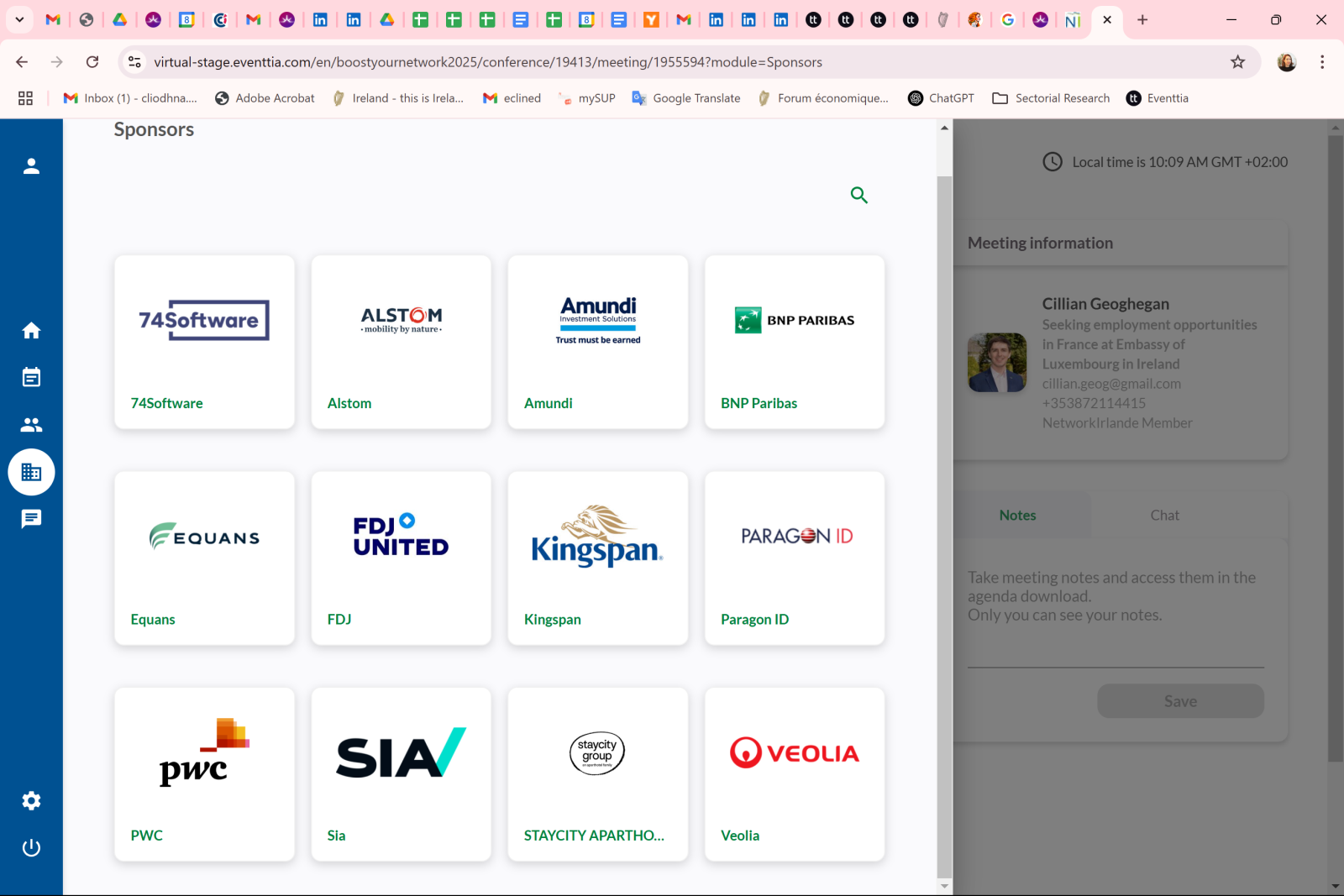Open PWC sponsor card
1344x896 pixels.
pos(204,774)
